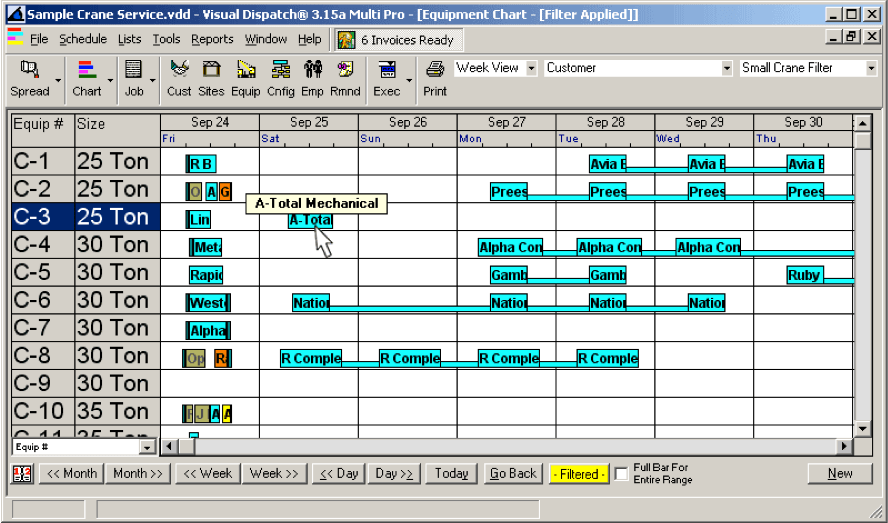Image resolution: width=888 pixels, height=523 pixels.
Task: Click the horizontal scrollbar right arrow
Action: pos(845,447)
